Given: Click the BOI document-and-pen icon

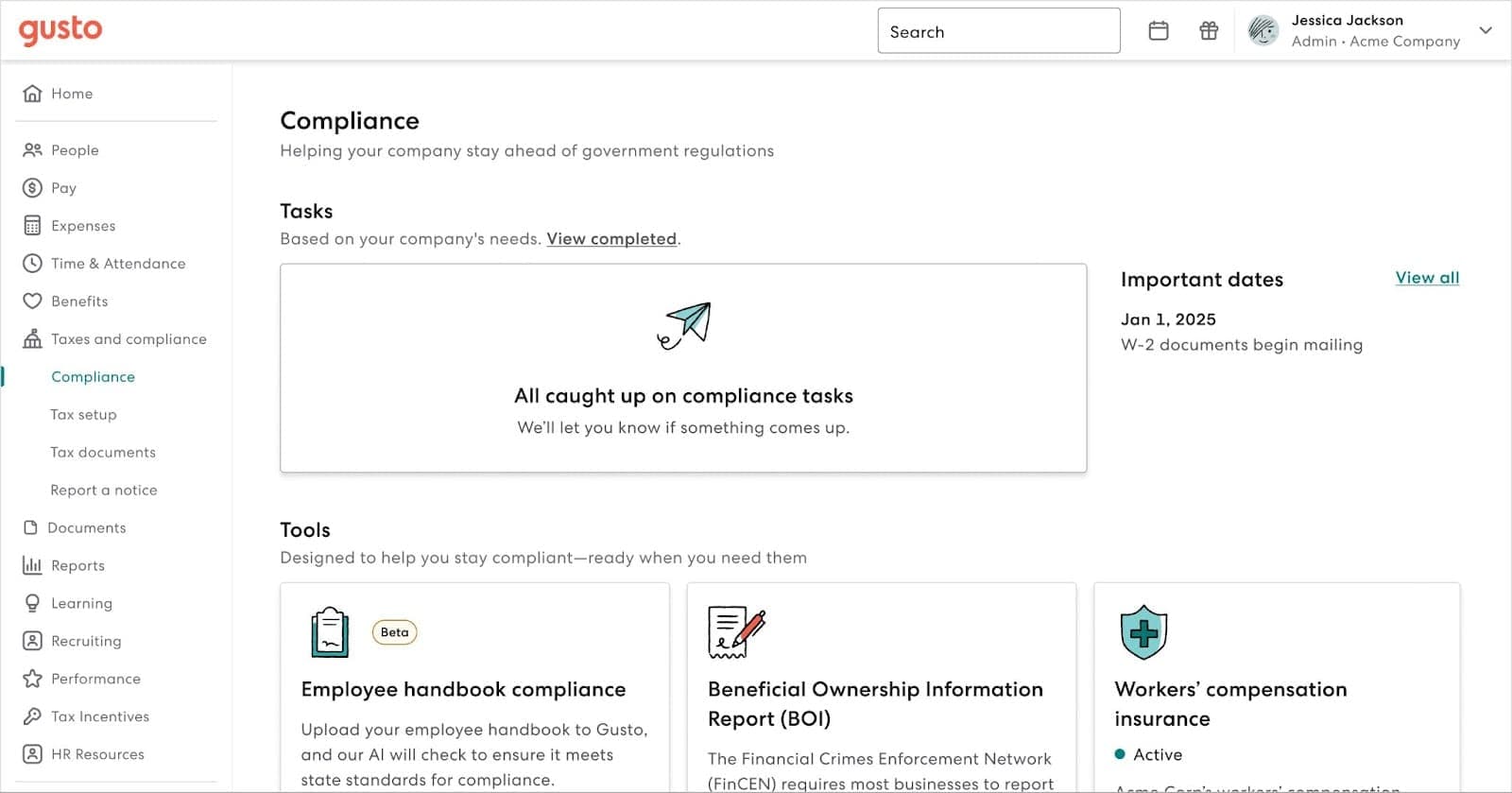Looking at the screenshot, I should (x=736, y=632).
